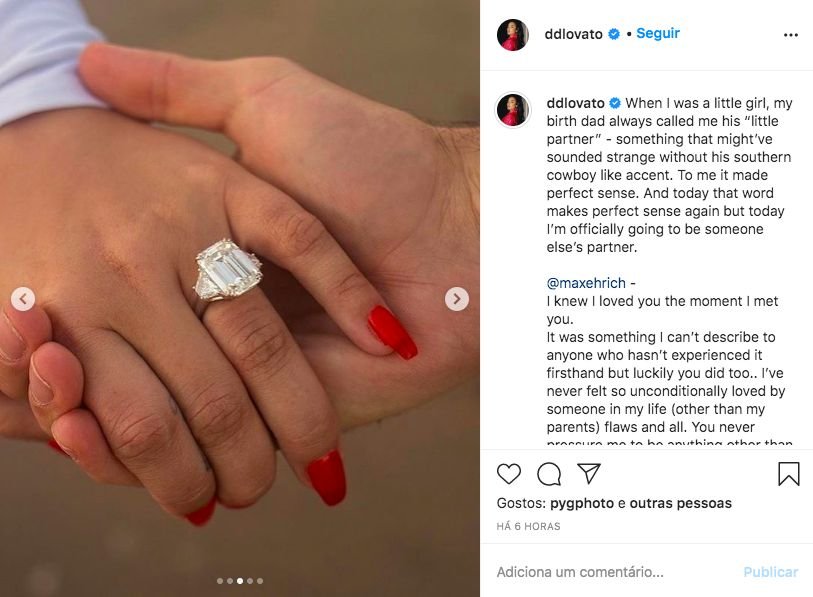Like the post with the heart icon
813x597 pixels.
tap(509, 474)
